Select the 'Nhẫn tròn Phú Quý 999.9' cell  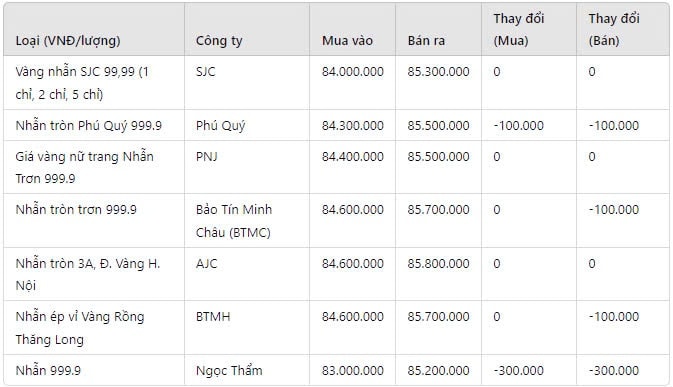[88, 126]
